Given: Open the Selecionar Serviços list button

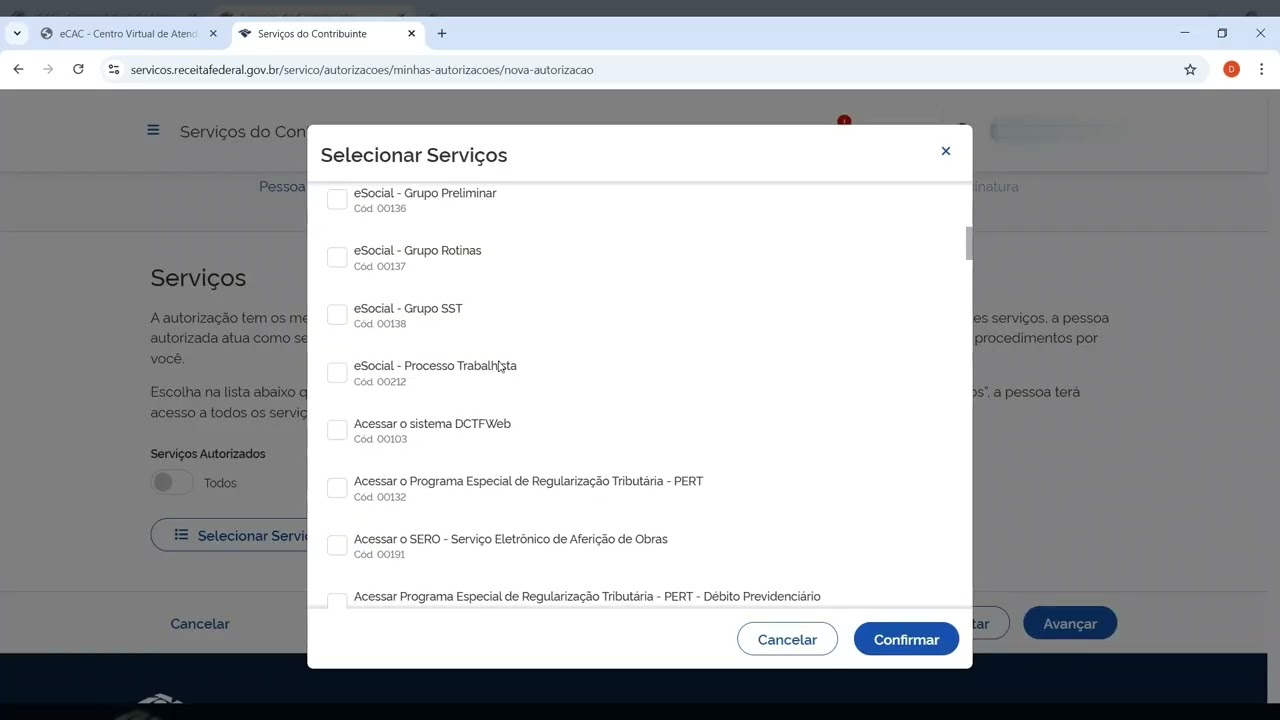Looking at the screenshot, I should point(230,535).
